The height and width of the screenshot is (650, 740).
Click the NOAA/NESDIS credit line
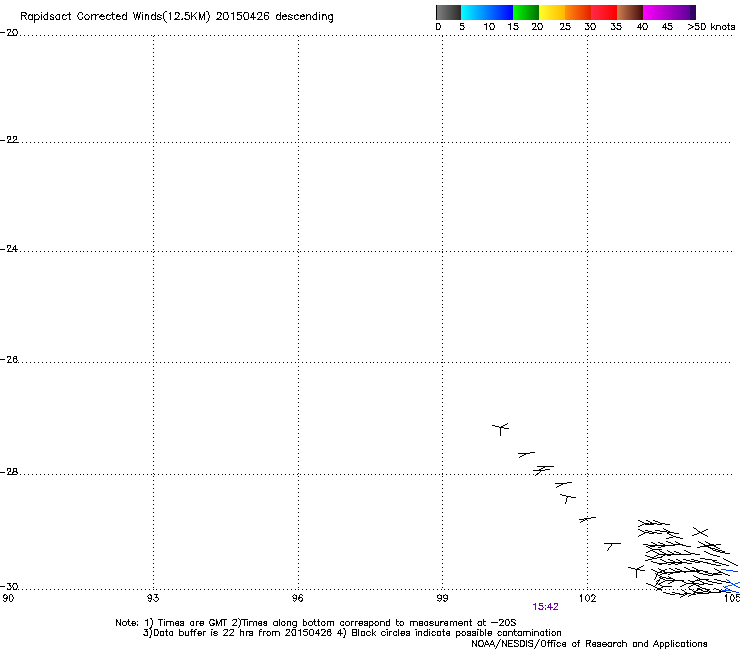(589, 644)
